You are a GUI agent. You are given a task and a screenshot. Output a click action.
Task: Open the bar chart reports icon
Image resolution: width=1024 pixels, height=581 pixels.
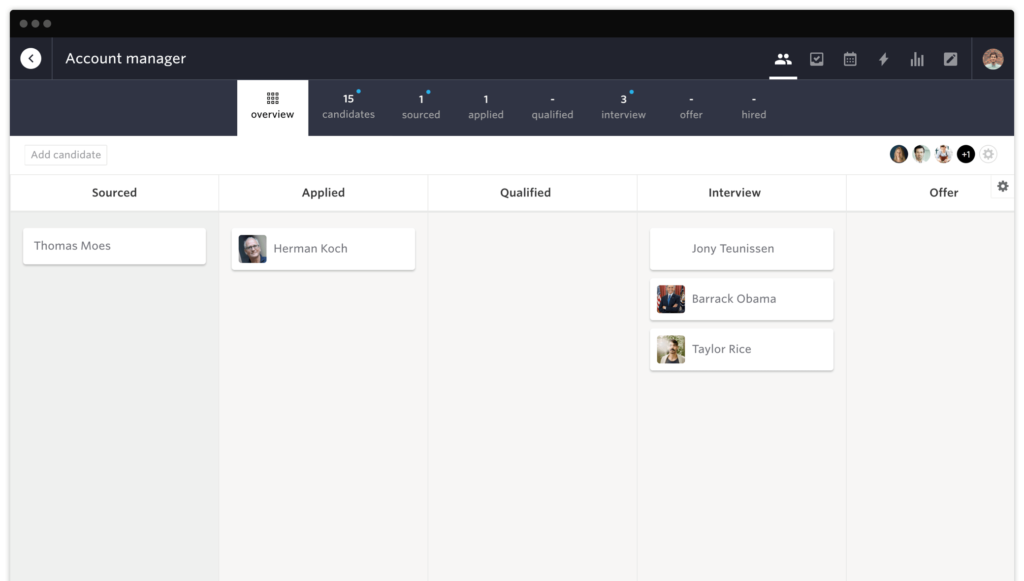pos(917,59)
